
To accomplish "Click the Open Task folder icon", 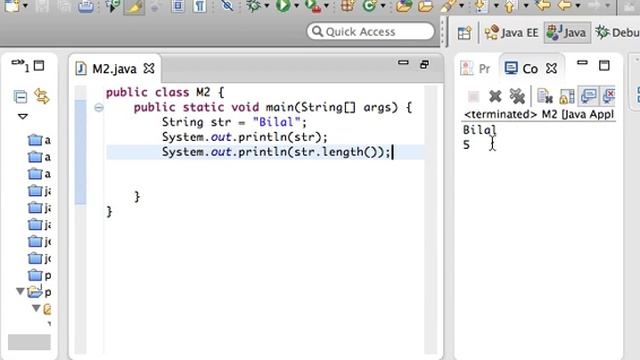I will click(x=425, y=6).
